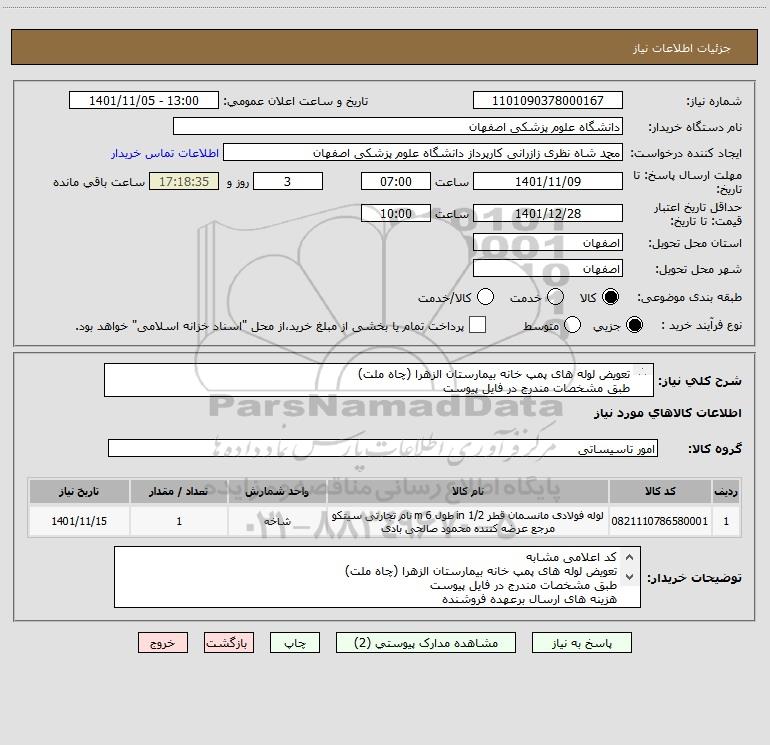Image resolution: width=770 pixels, height=745 pixels.
Task: Click the واحد شمارش column header
Action: coord(277,492)
